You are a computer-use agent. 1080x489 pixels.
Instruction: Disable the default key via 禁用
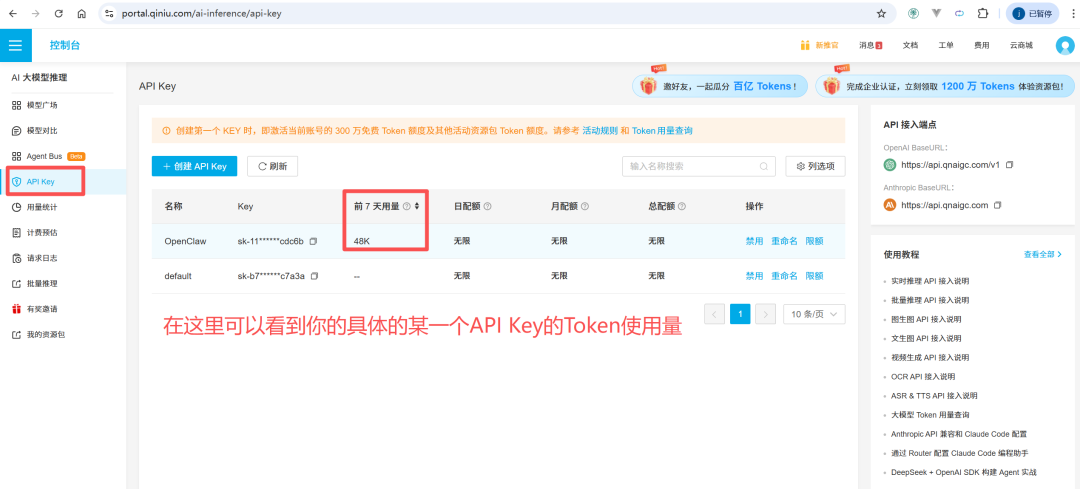click(754, 276)
